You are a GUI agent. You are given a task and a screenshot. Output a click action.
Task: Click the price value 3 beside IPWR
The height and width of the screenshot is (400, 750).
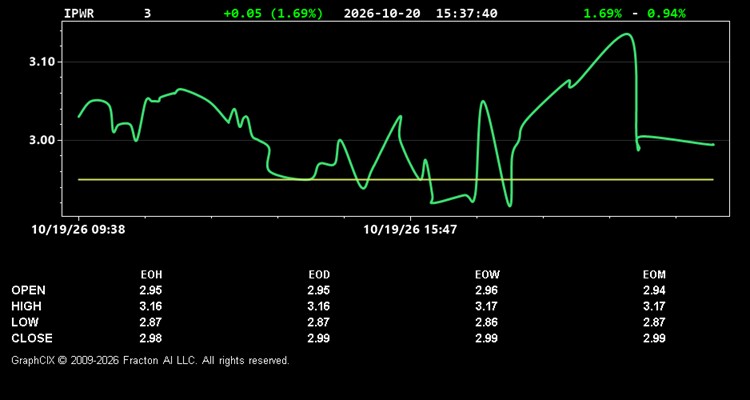pos(147,13)
